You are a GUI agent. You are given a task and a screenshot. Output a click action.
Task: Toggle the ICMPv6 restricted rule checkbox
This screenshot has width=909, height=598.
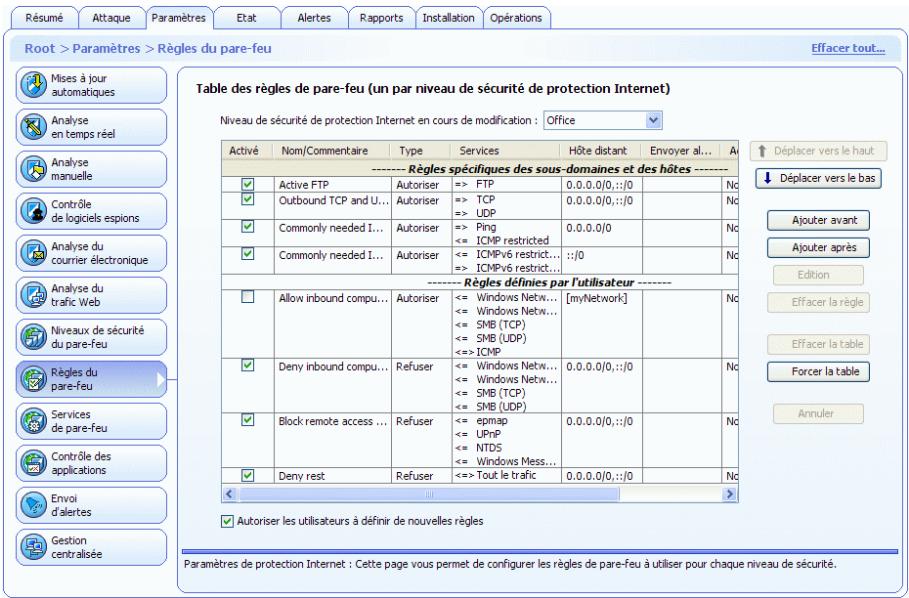click(x=248, y=253)
